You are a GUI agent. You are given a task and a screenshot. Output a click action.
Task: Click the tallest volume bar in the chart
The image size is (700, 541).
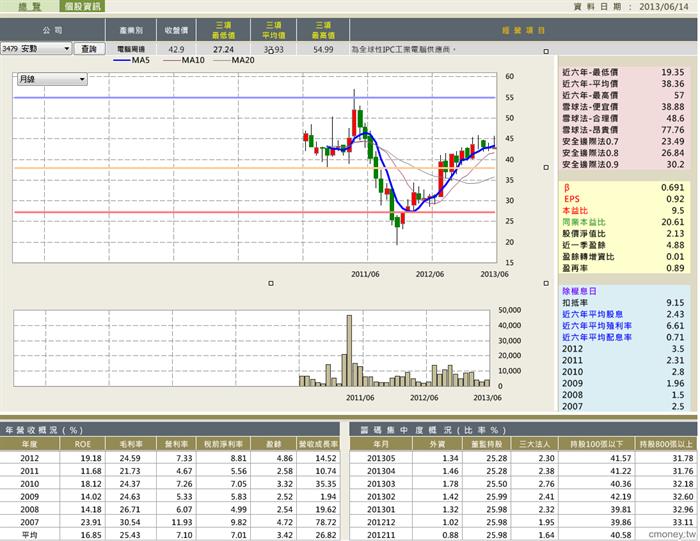tap(349, 350)
